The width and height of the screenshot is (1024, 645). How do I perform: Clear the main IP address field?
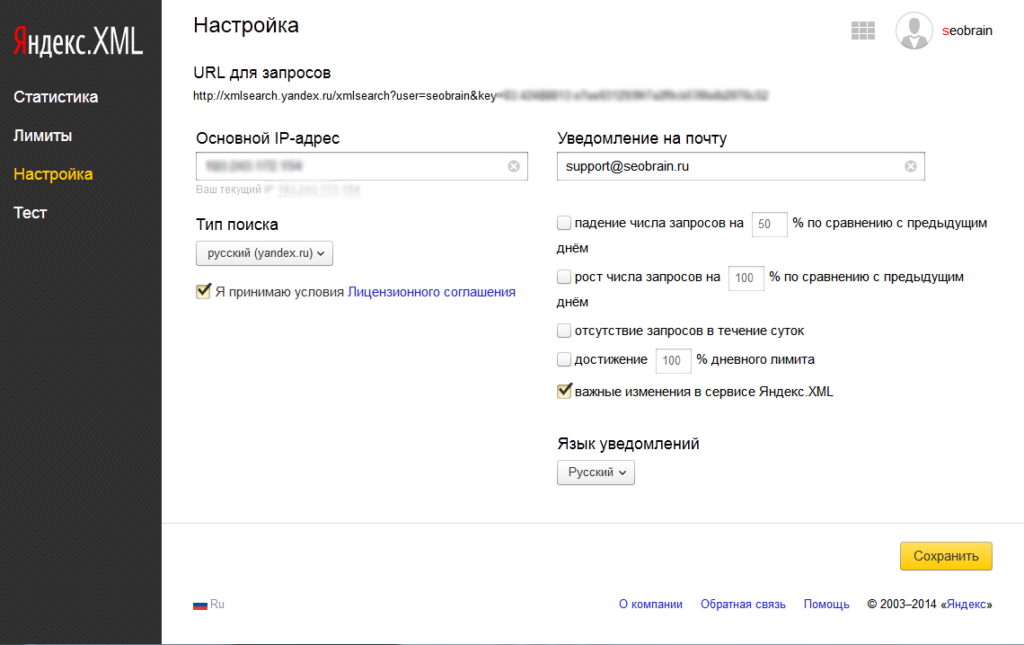[x=513, y=166]
